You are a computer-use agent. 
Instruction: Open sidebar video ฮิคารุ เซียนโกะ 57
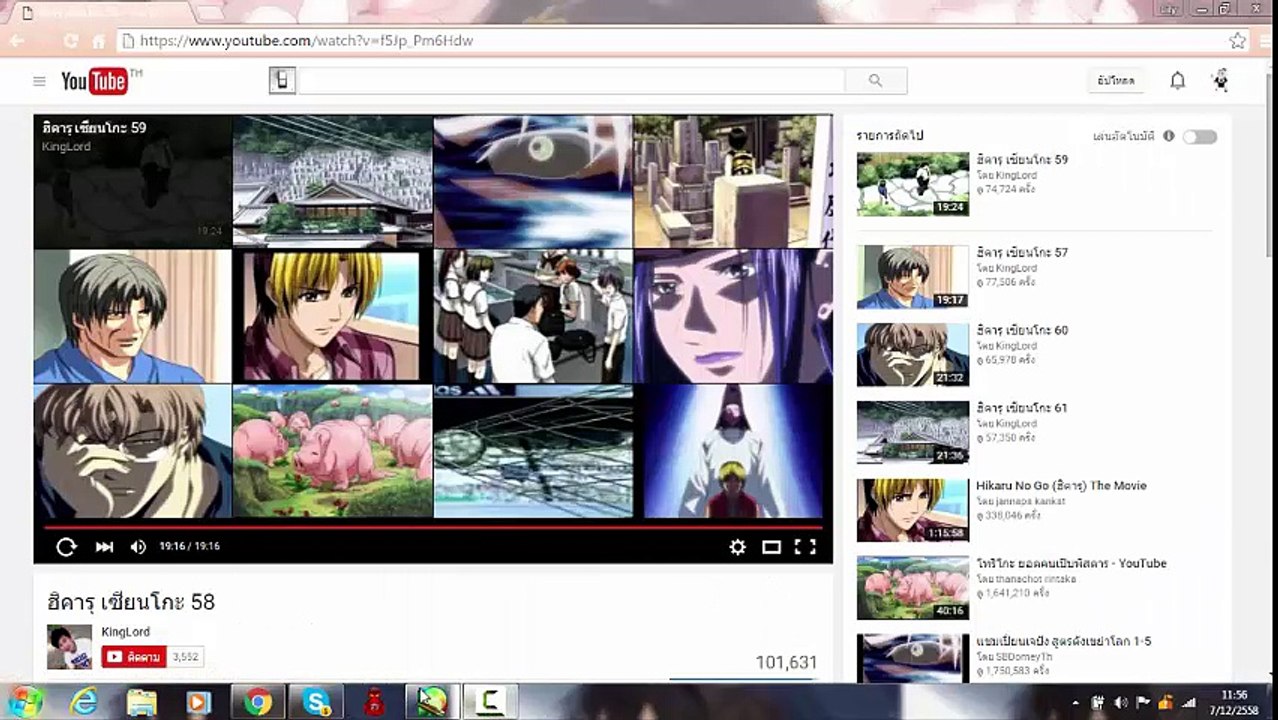pyautogui.click(x=1022, y=253)
